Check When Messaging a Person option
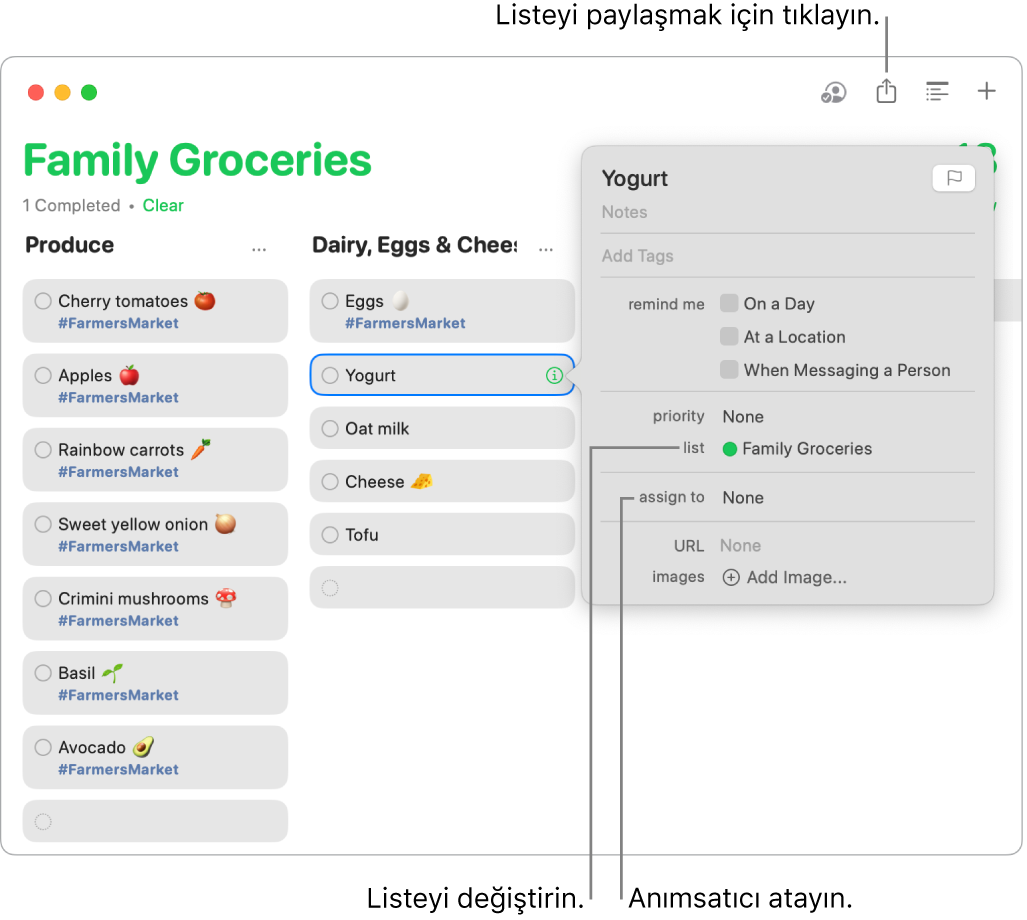Image resolution: width=1027 pixels, height=920 pixels. [x=728, y=369]
